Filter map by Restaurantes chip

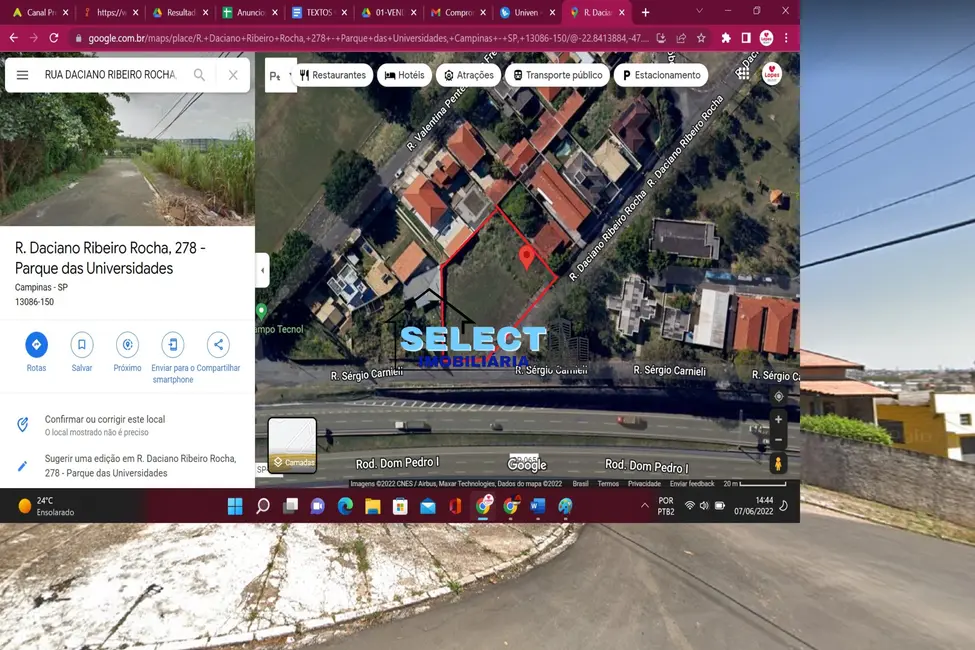333,75
